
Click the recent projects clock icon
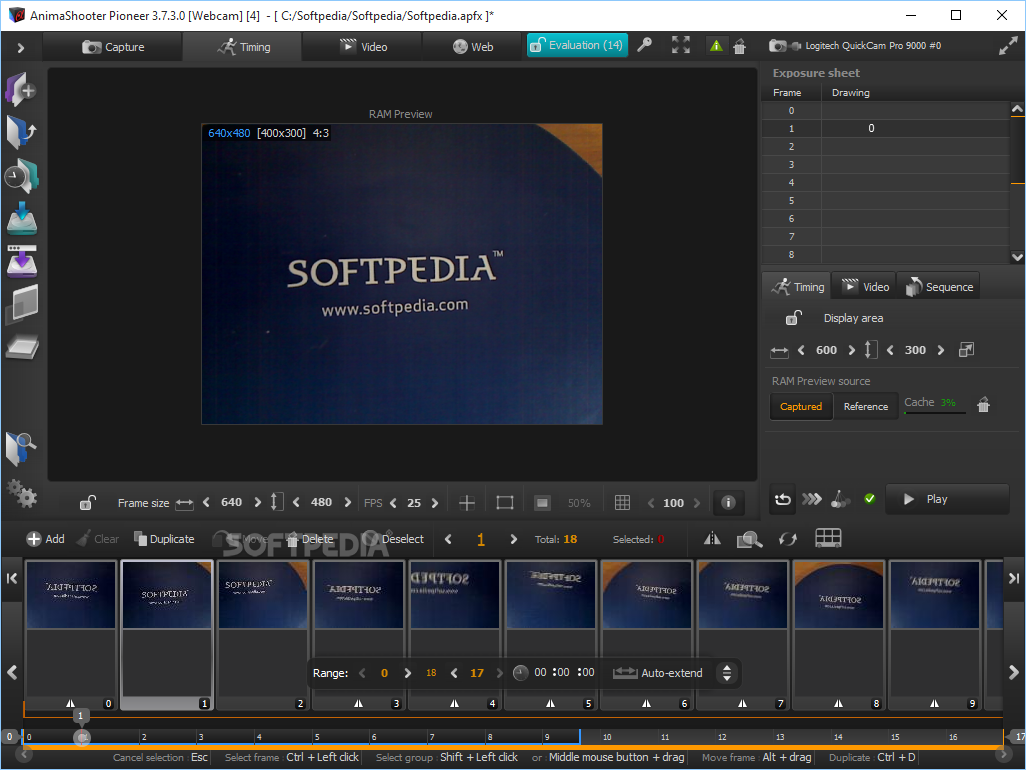pos(21,175)
